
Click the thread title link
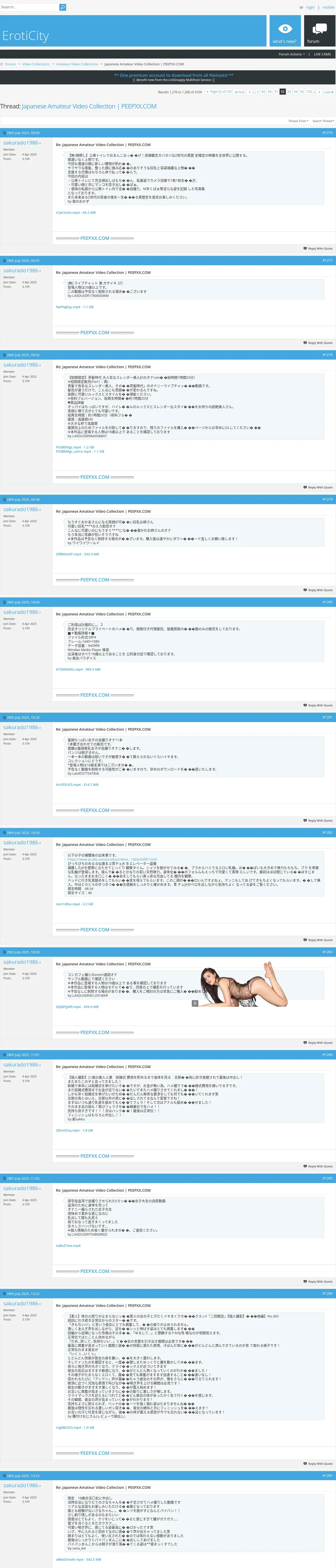point(89,107)
